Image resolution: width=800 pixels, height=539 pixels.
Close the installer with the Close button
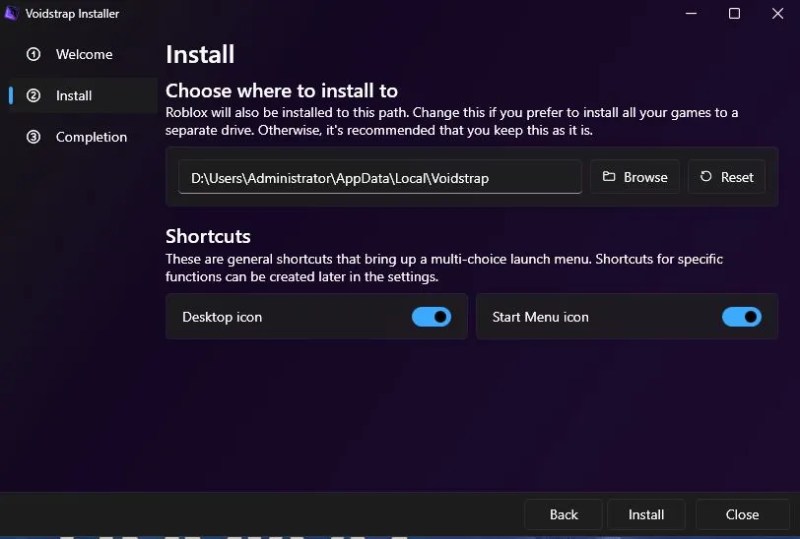tap(742, 514)
